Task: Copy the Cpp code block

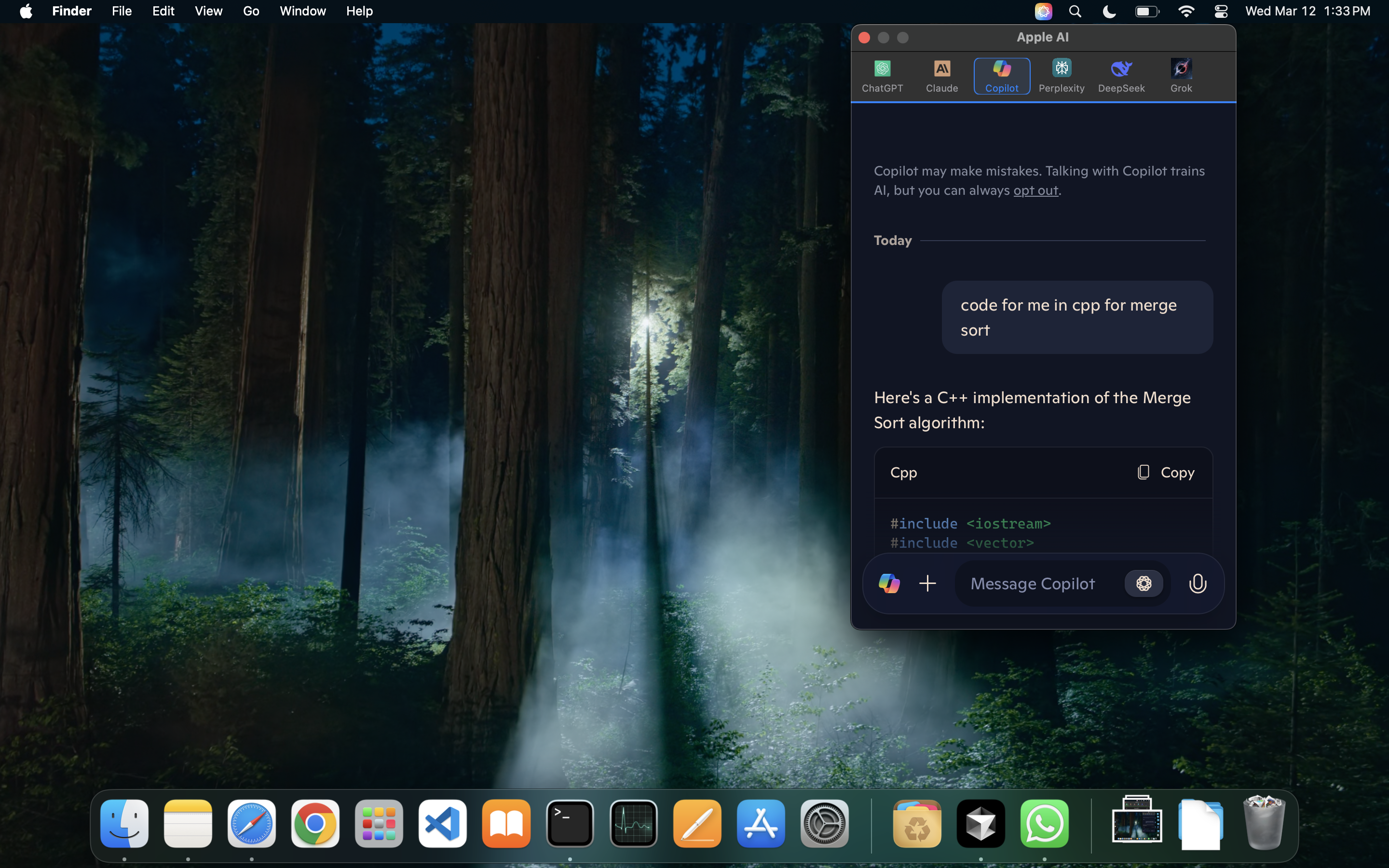Action: pyautogui.click(x=1166, y=473)
